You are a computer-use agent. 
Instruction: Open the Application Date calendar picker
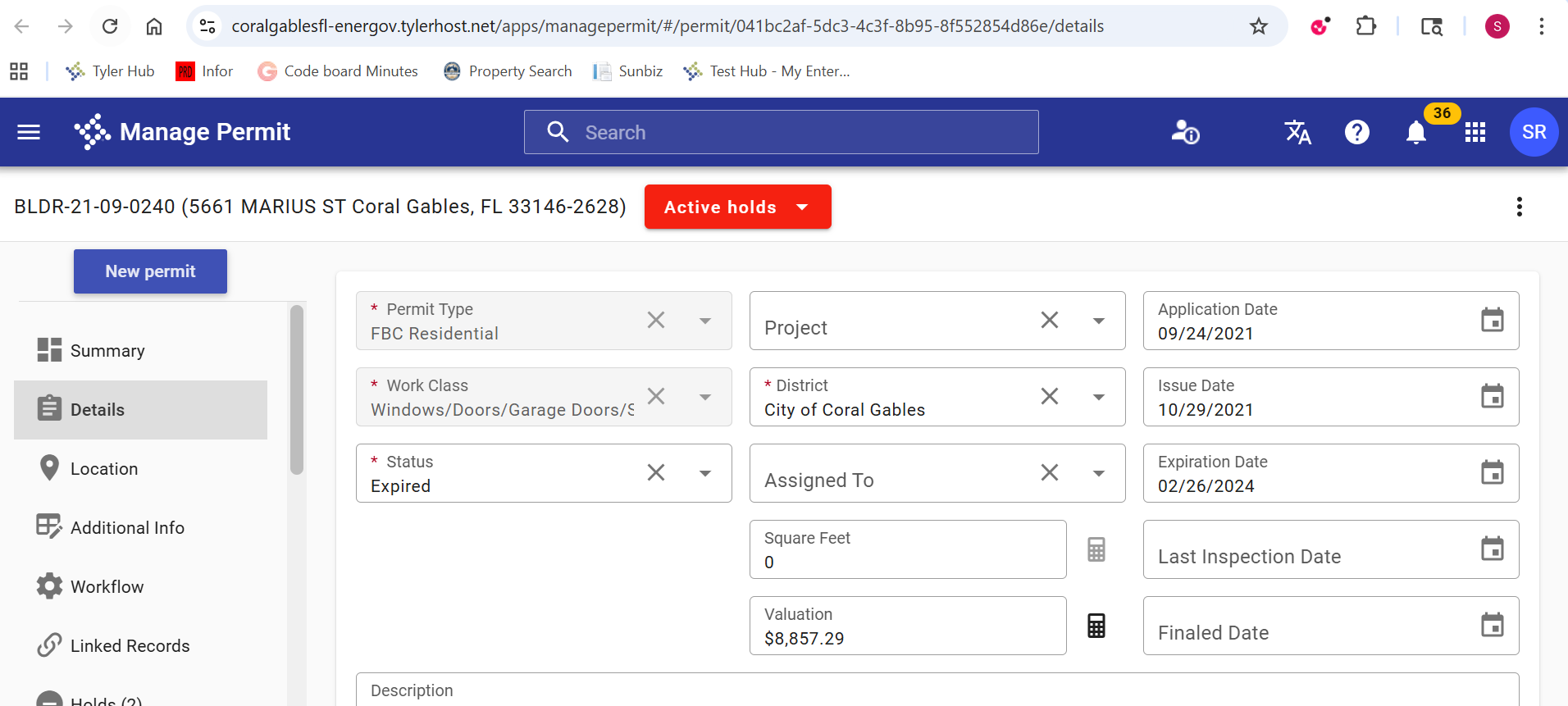(x=1492, y=320)
